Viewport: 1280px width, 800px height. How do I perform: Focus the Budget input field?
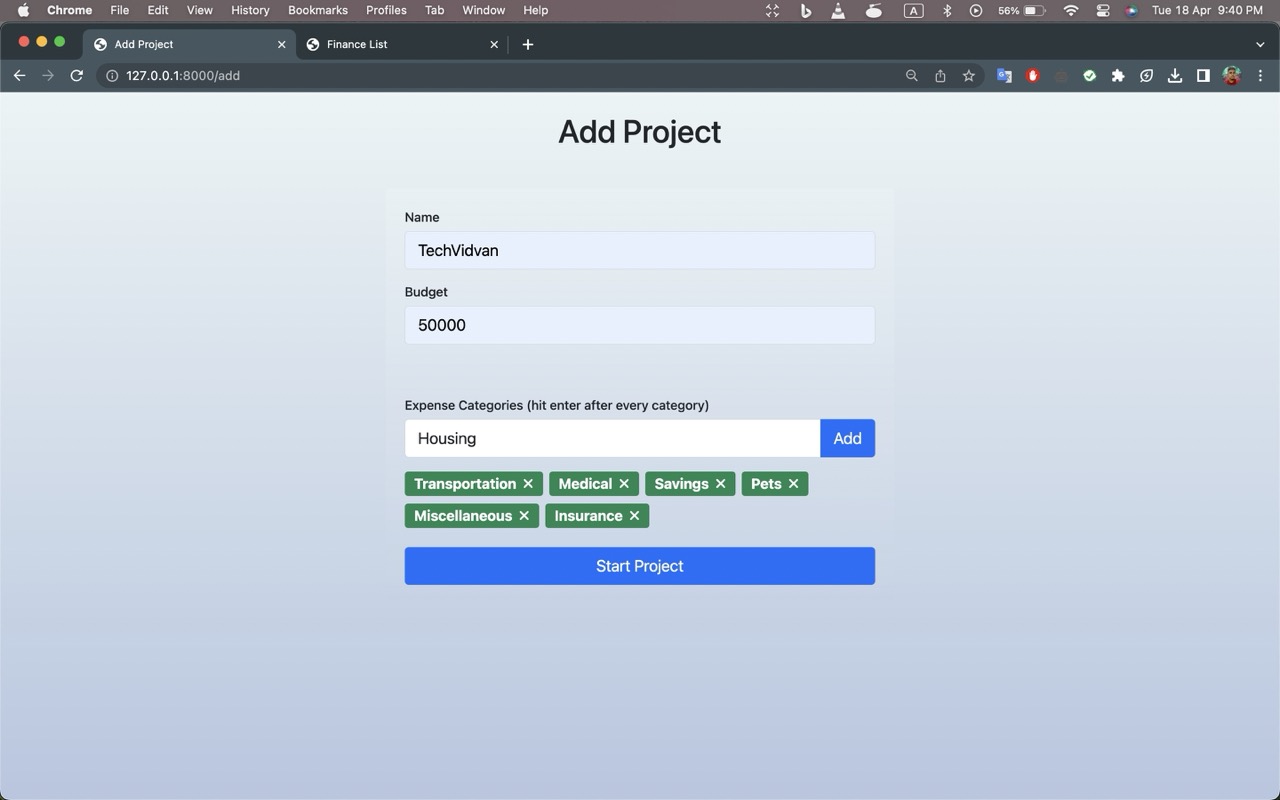(x=640, y=325)
